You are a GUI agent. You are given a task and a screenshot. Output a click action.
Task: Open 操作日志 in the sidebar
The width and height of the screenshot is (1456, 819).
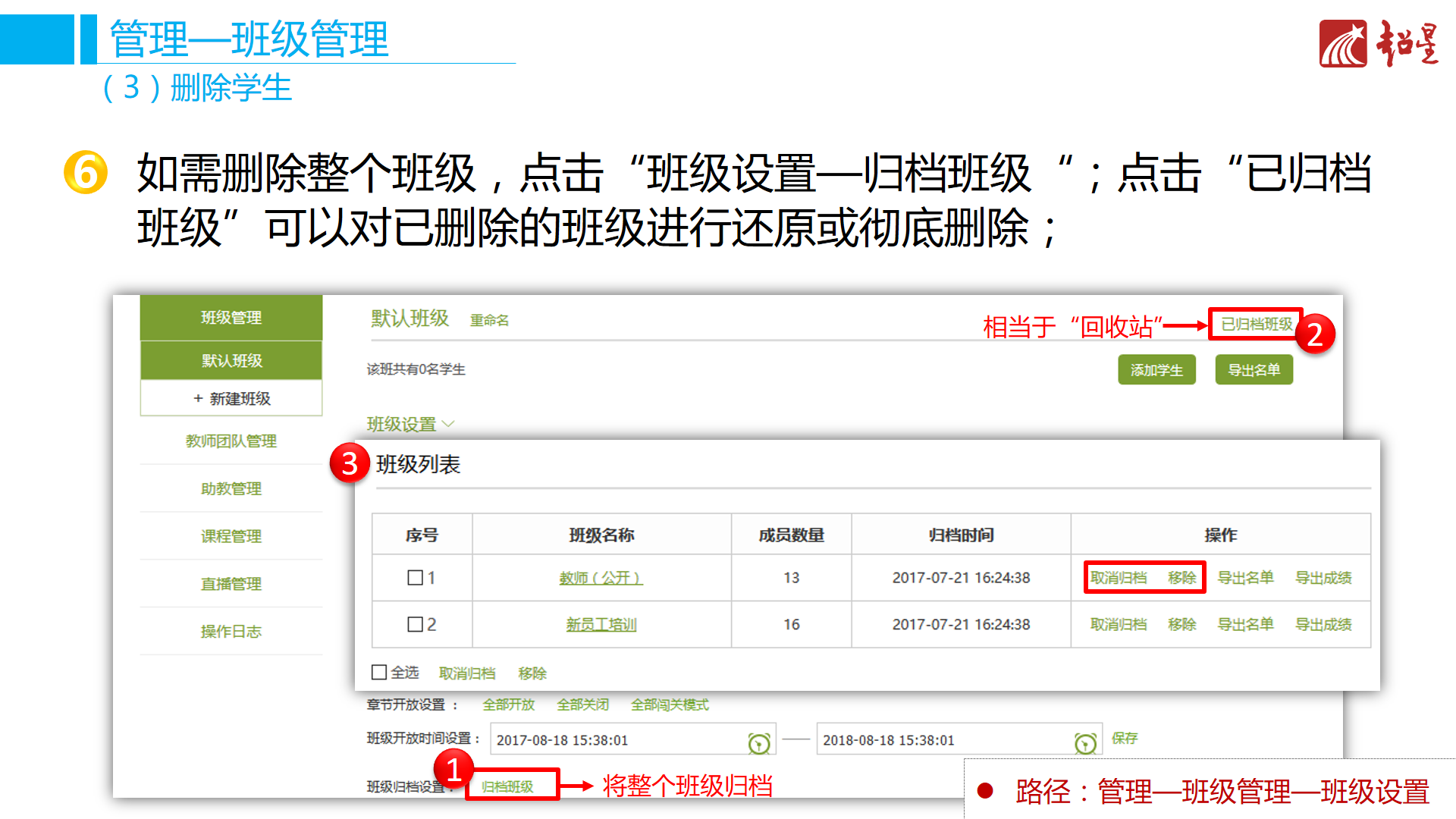click(231, 631)
